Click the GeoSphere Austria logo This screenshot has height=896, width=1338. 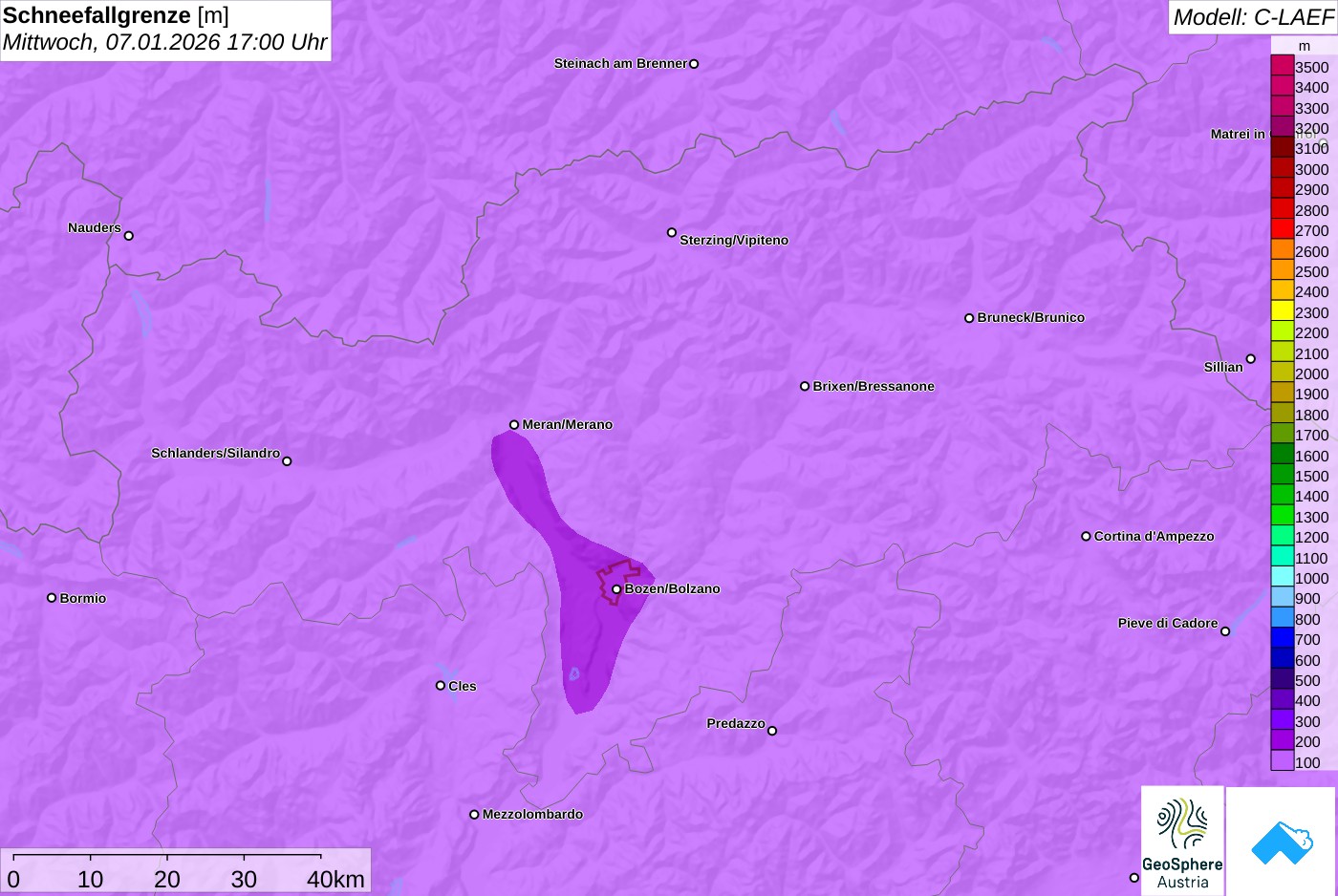point(1182,841)
